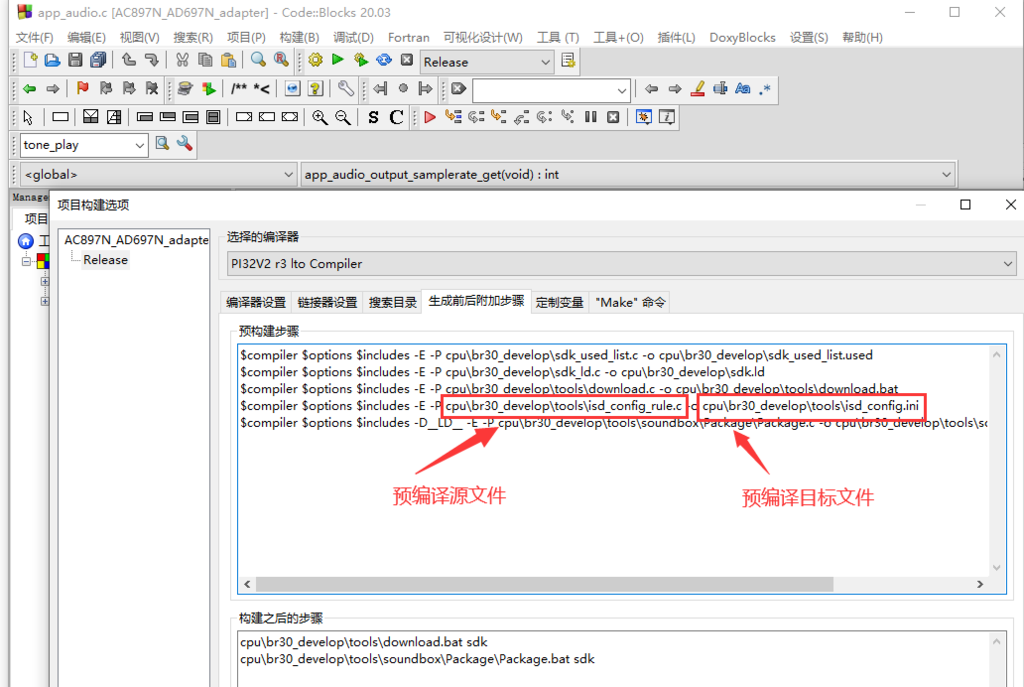
Task: Rebuild the project using the toolbar
Action: point(384,61)
